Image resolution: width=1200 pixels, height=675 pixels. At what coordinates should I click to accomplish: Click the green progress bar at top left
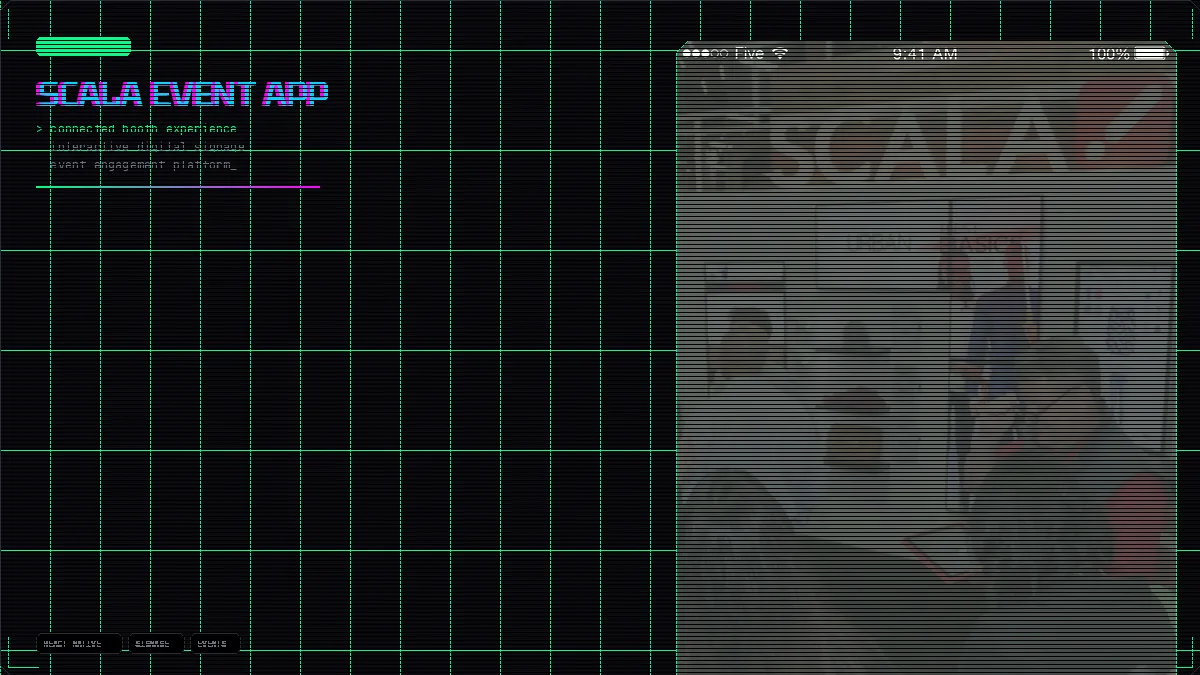(x=83, y=46)
